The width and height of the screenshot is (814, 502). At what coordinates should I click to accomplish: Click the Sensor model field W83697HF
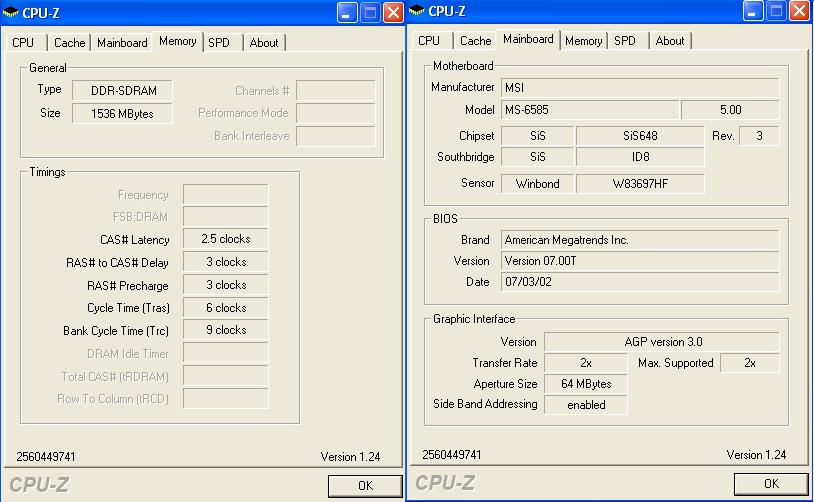click(640, 183)
